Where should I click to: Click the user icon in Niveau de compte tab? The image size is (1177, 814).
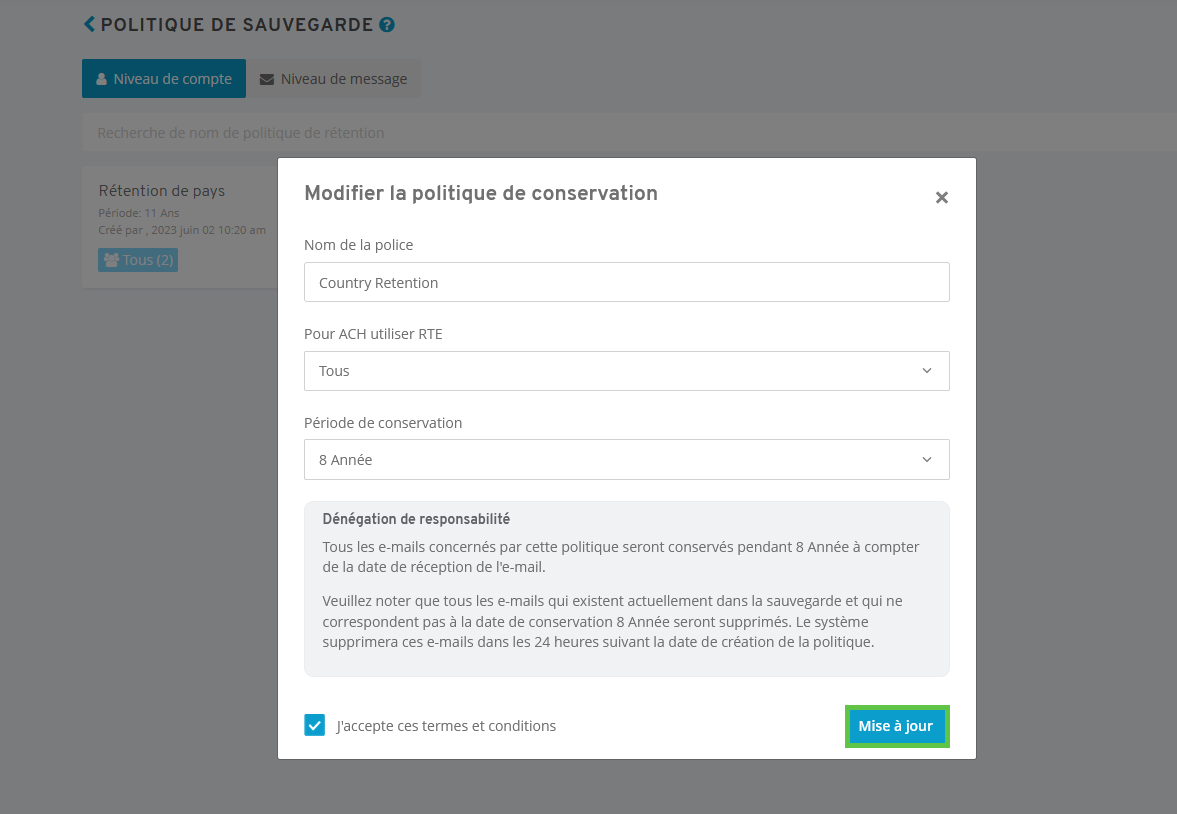101,79
